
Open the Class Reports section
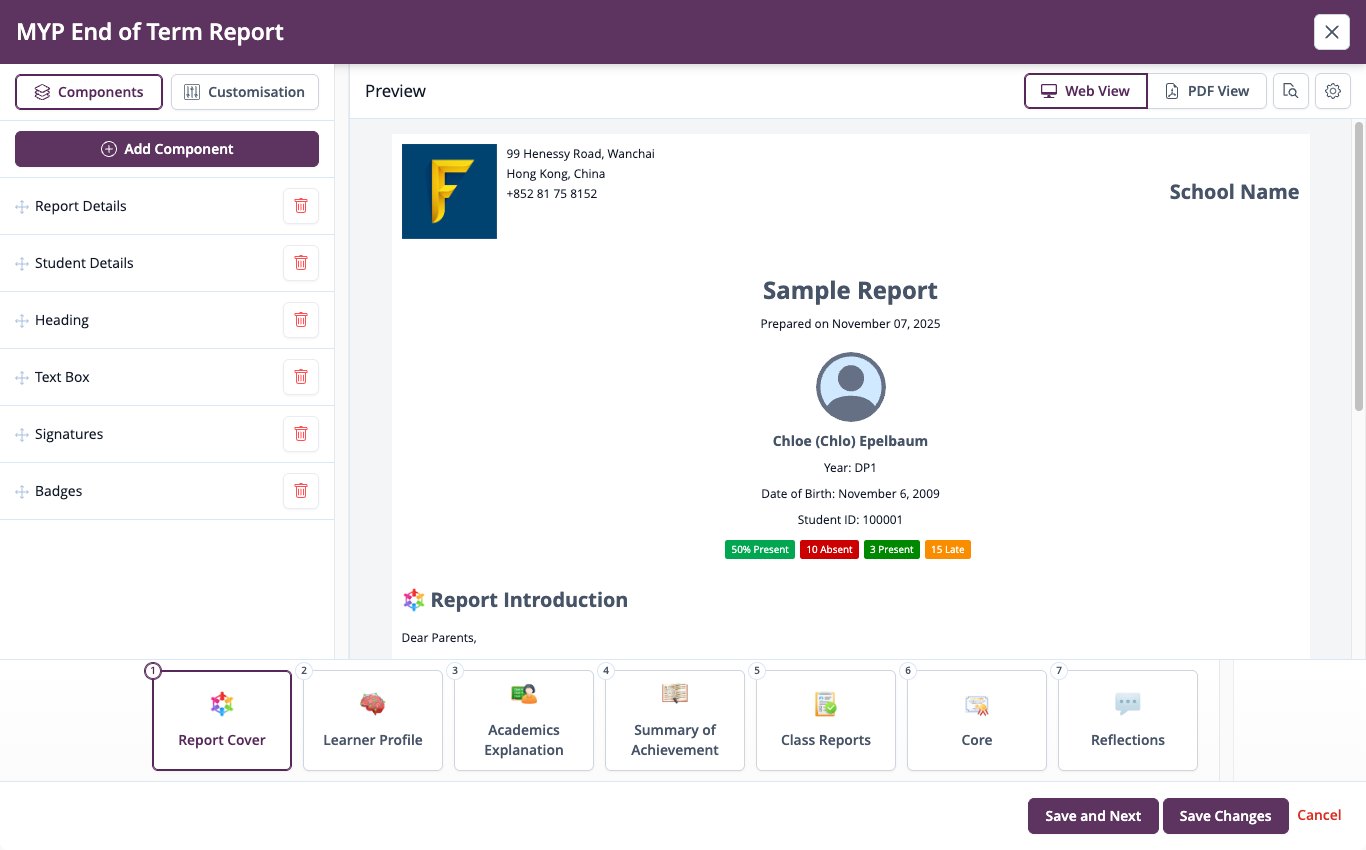point(826,720)
